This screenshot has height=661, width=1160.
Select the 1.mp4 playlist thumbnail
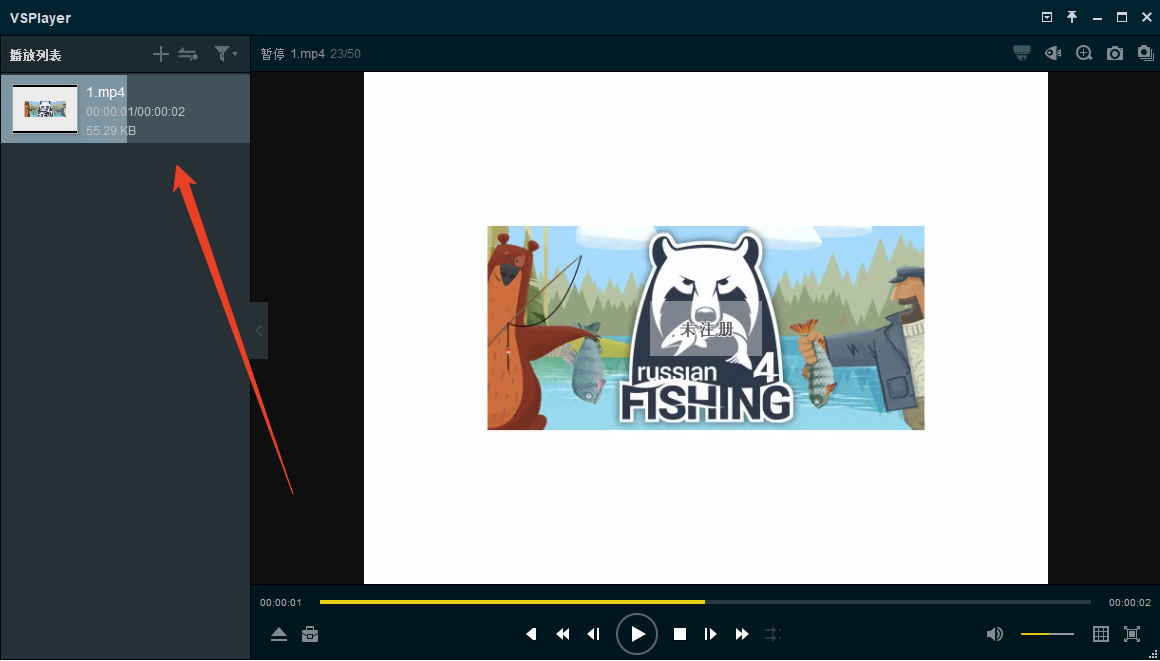tap(45, 109)
